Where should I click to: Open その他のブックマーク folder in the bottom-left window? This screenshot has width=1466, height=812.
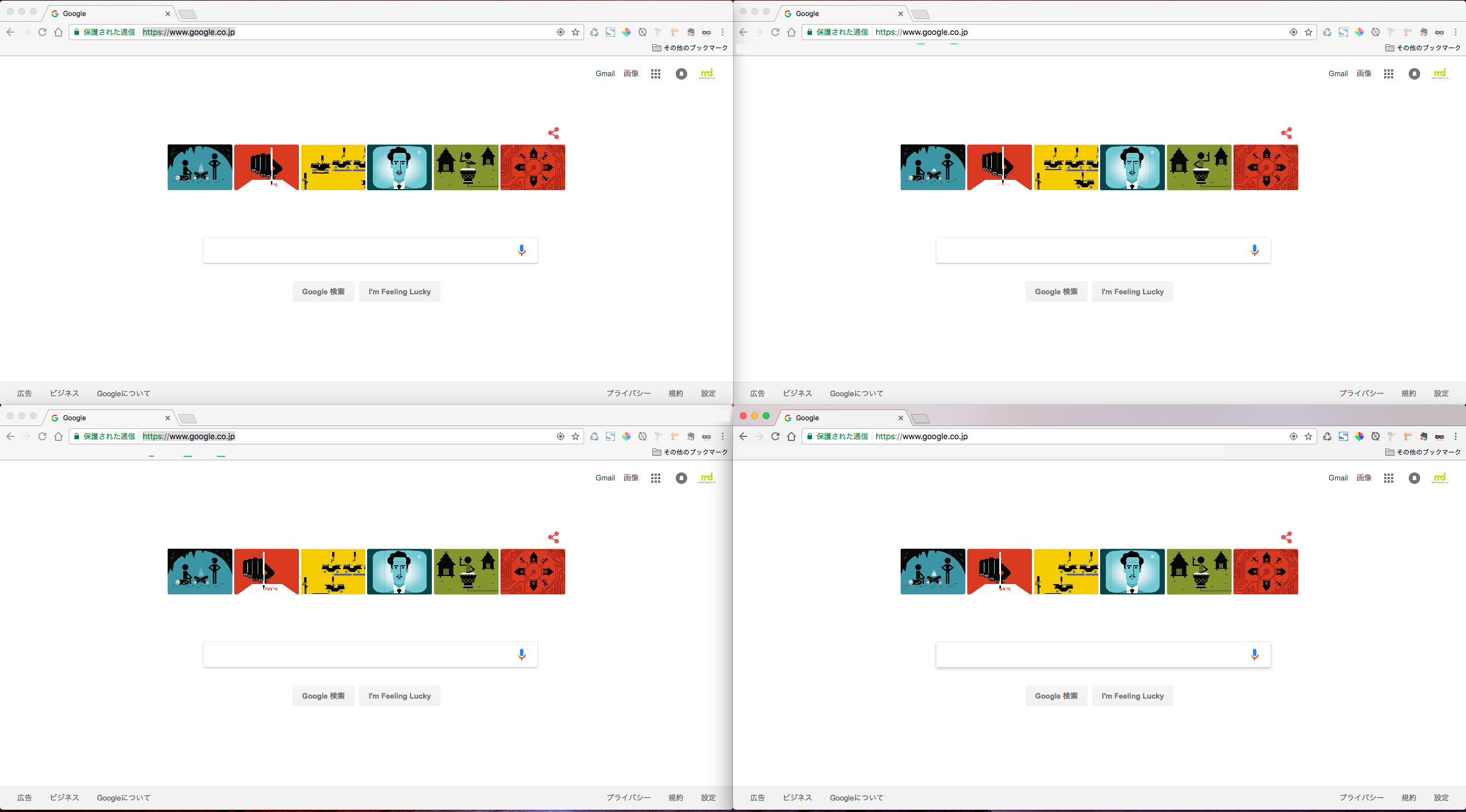(x=690, y=452)
